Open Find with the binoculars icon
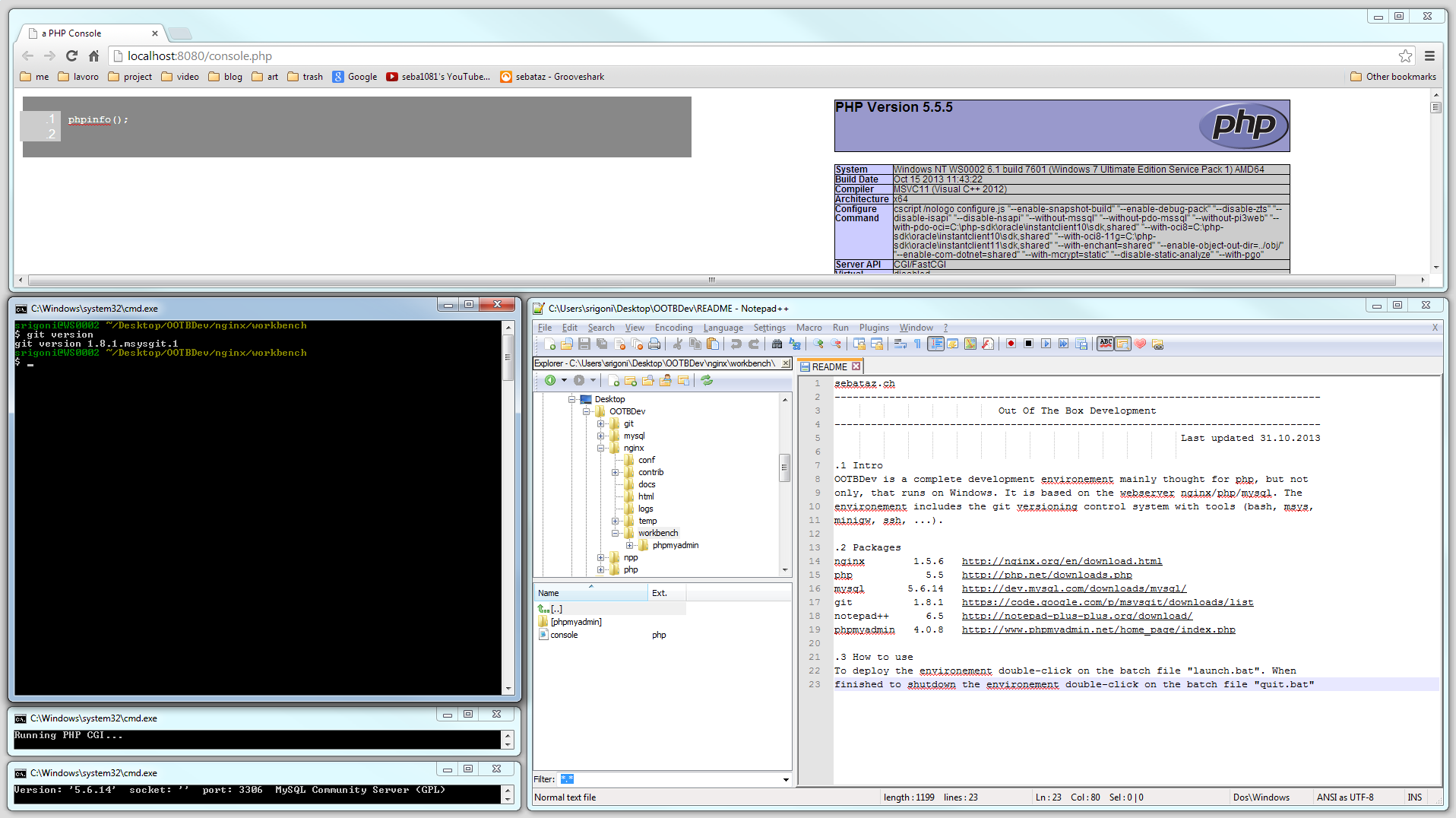Viewport: 1456px width, 818px height. pyautogui.click(x=777, y=344)
